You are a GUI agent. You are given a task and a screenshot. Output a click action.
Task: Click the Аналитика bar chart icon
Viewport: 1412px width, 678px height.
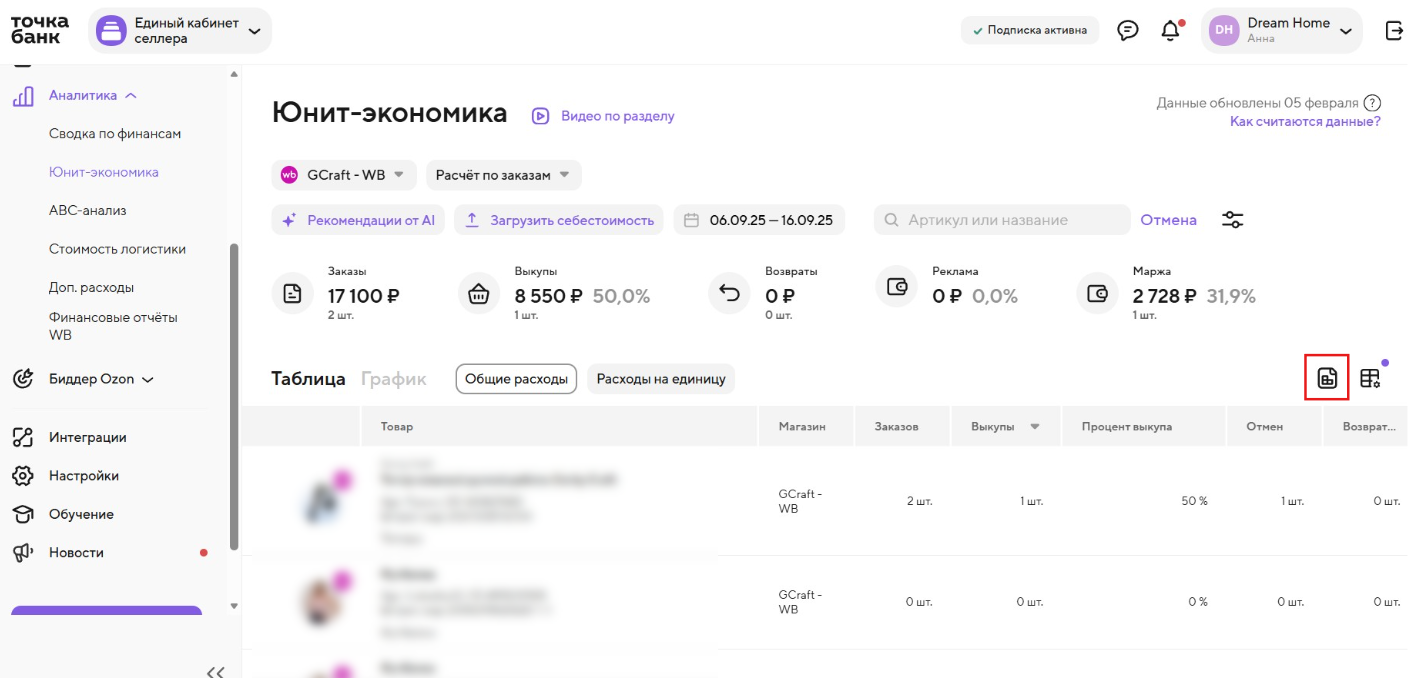23,96
